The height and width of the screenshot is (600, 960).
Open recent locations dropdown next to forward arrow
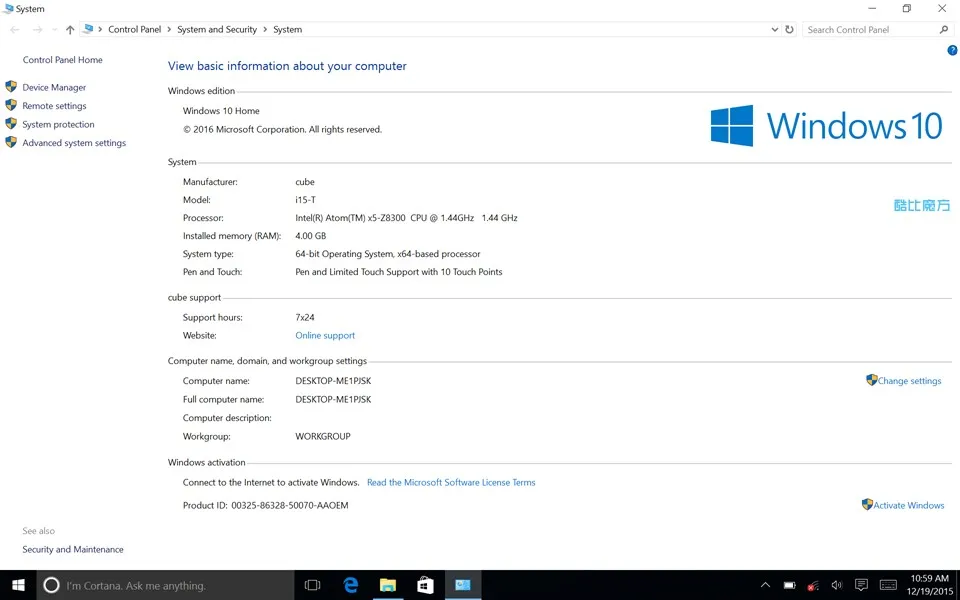pos(54,29)
